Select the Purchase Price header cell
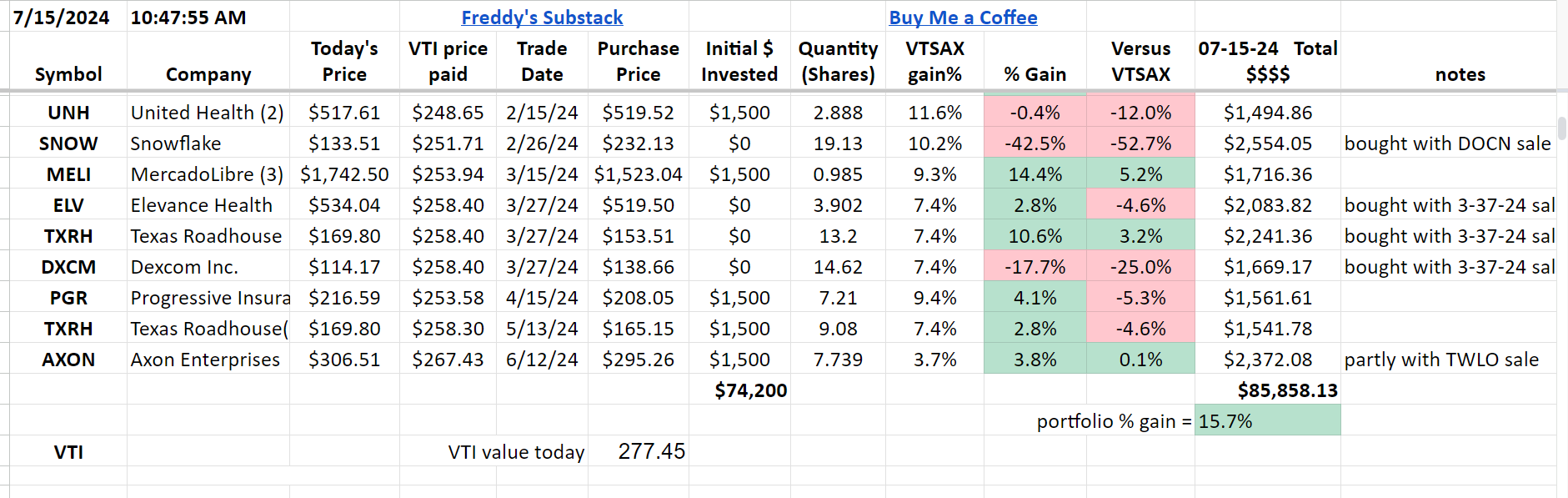The height and width of the screenshot is (498, 1568). 639,61
